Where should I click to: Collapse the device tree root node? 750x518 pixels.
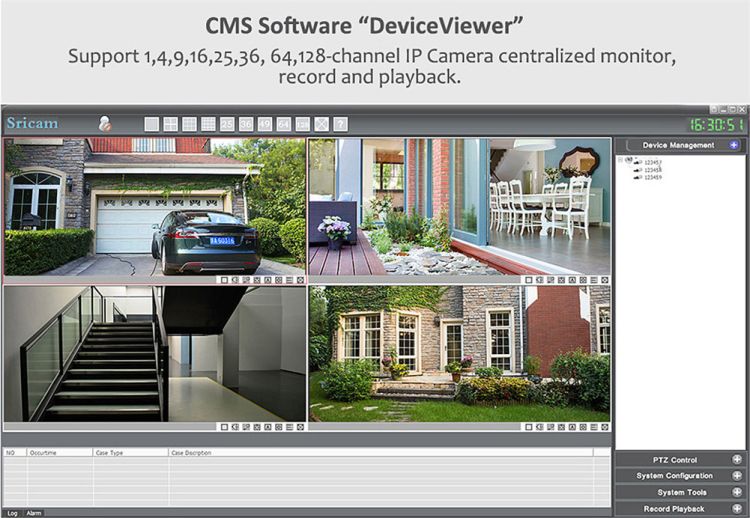click(x=620, y=160)
